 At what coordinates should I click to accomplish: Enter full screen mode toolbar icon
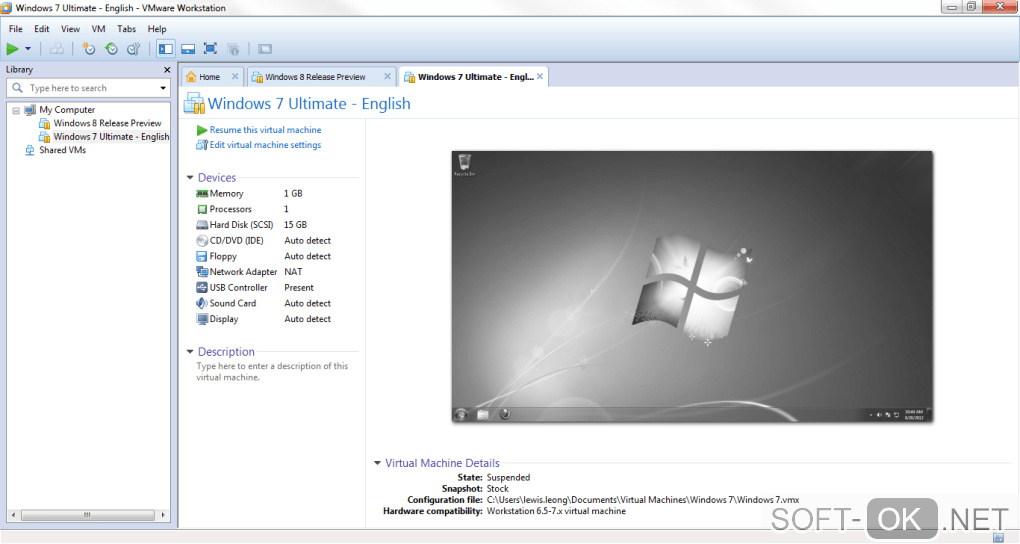point(210,49)
